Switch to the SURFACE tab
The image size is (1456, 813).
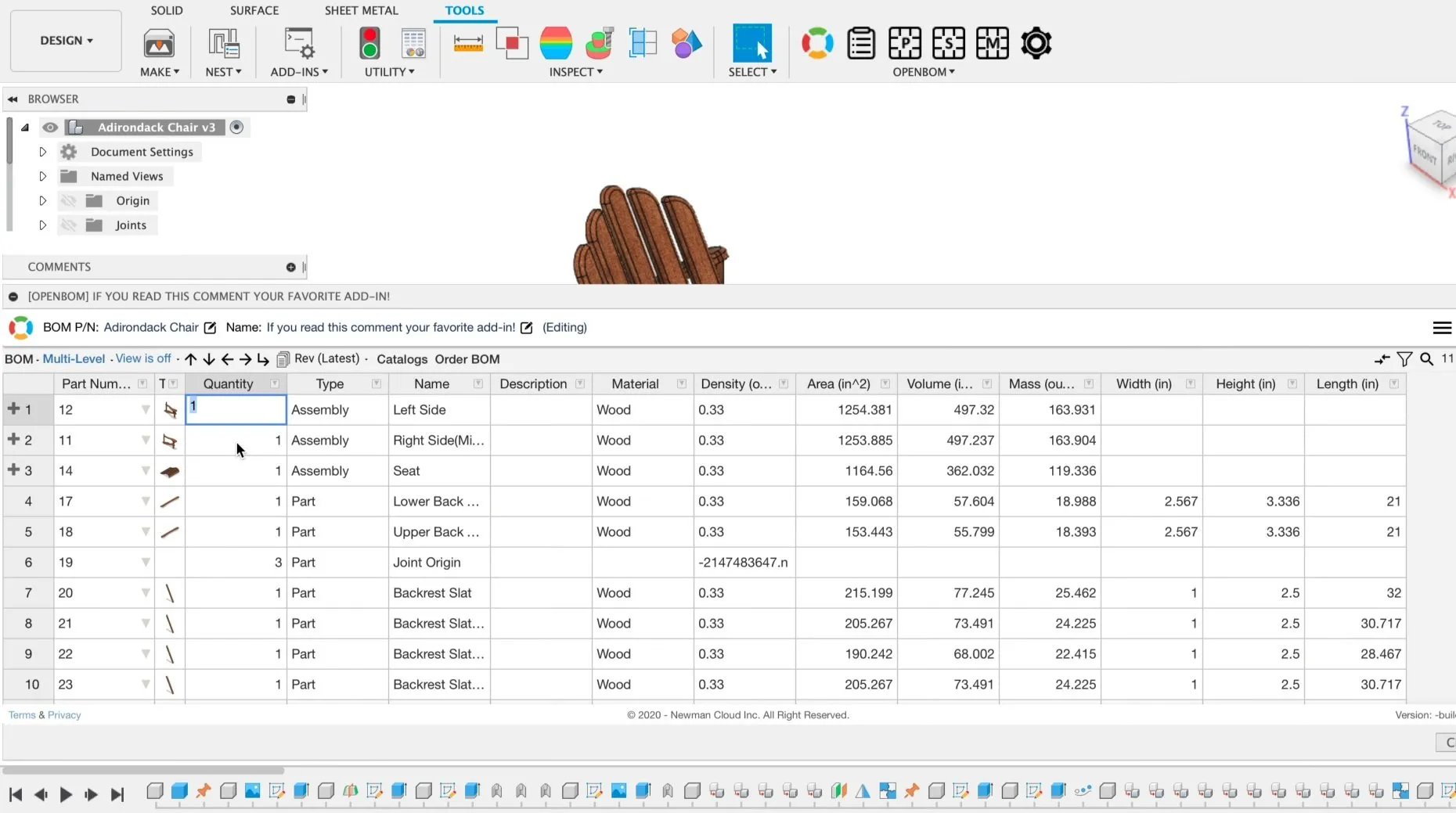pyautogui.click(x=254, y=10)
